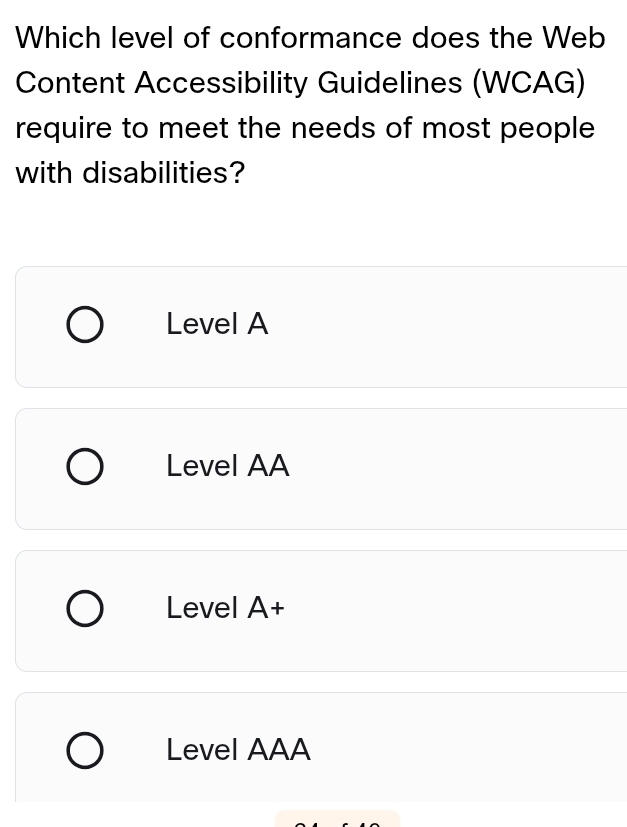The image size is (627, 827).
Task: Click the question progress counter badge
Action: (x=337, y=820)
